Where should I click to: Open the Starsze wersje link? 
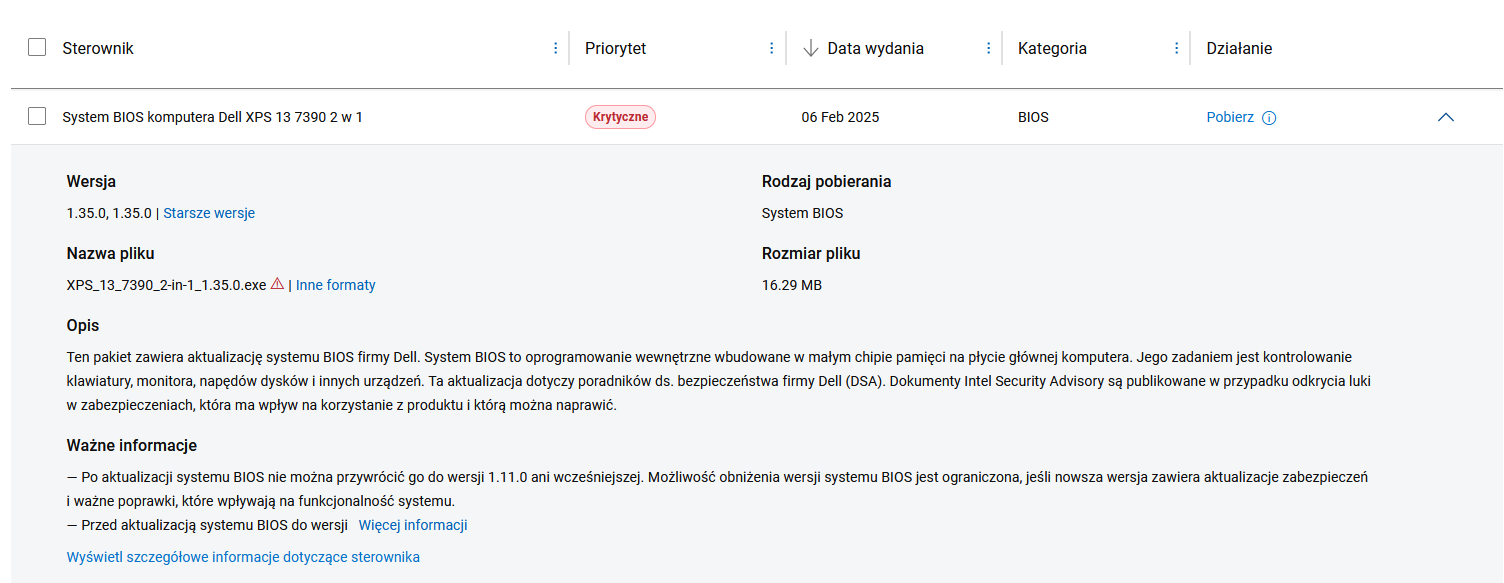(x=209, y=213)
